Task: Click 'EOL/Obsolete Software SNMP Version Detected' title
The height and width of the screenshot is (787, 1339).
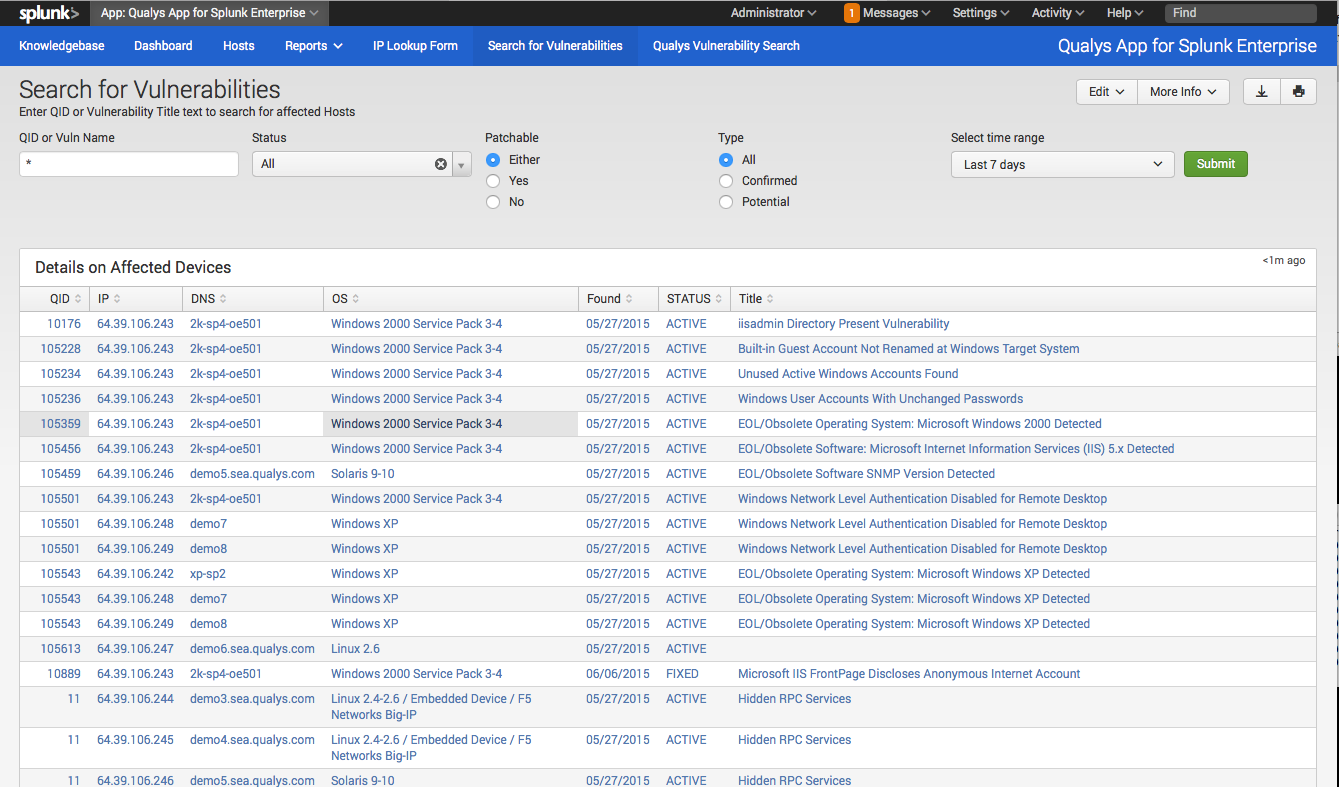Action: pos(866,474)
